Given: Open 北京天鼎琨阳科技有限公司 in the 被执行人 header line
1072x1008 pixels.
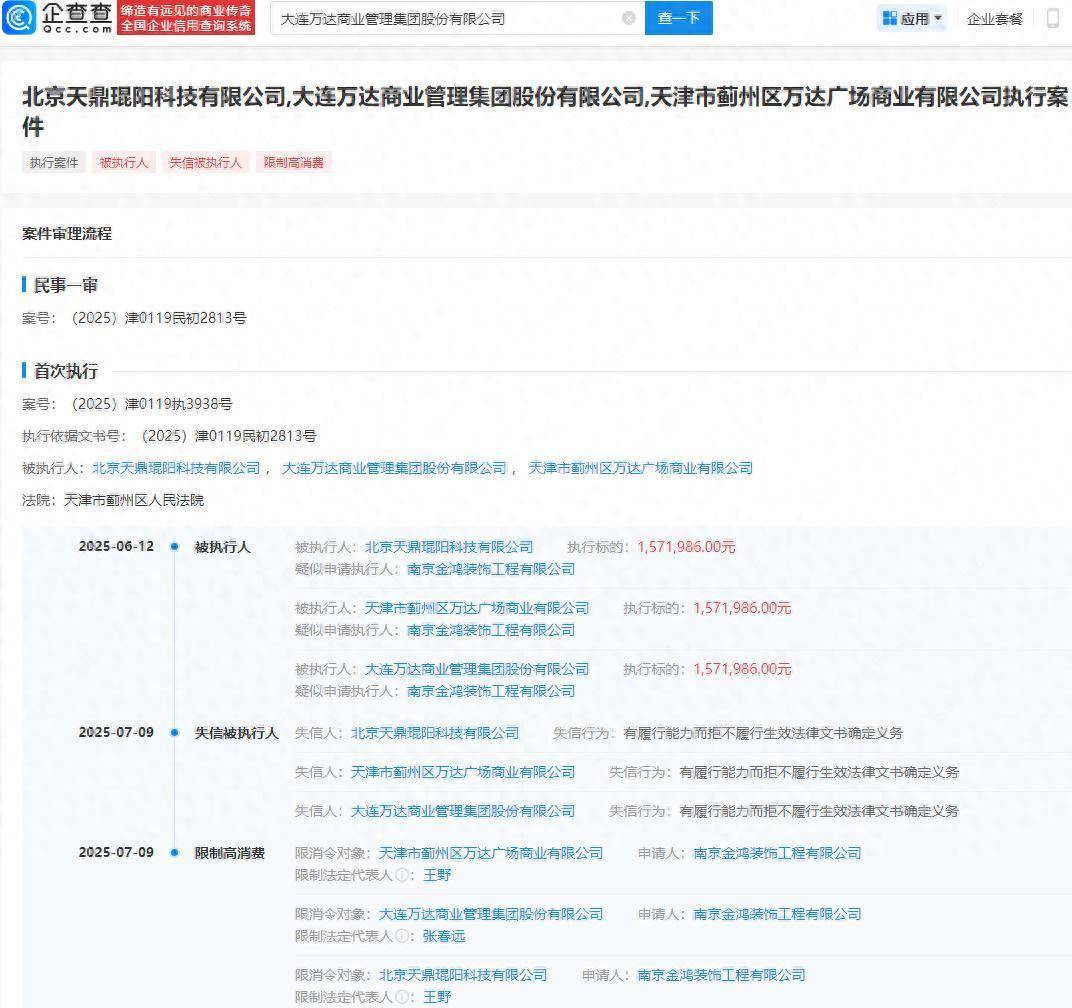Looking at the screenshot, I should (x=176, y=468).
